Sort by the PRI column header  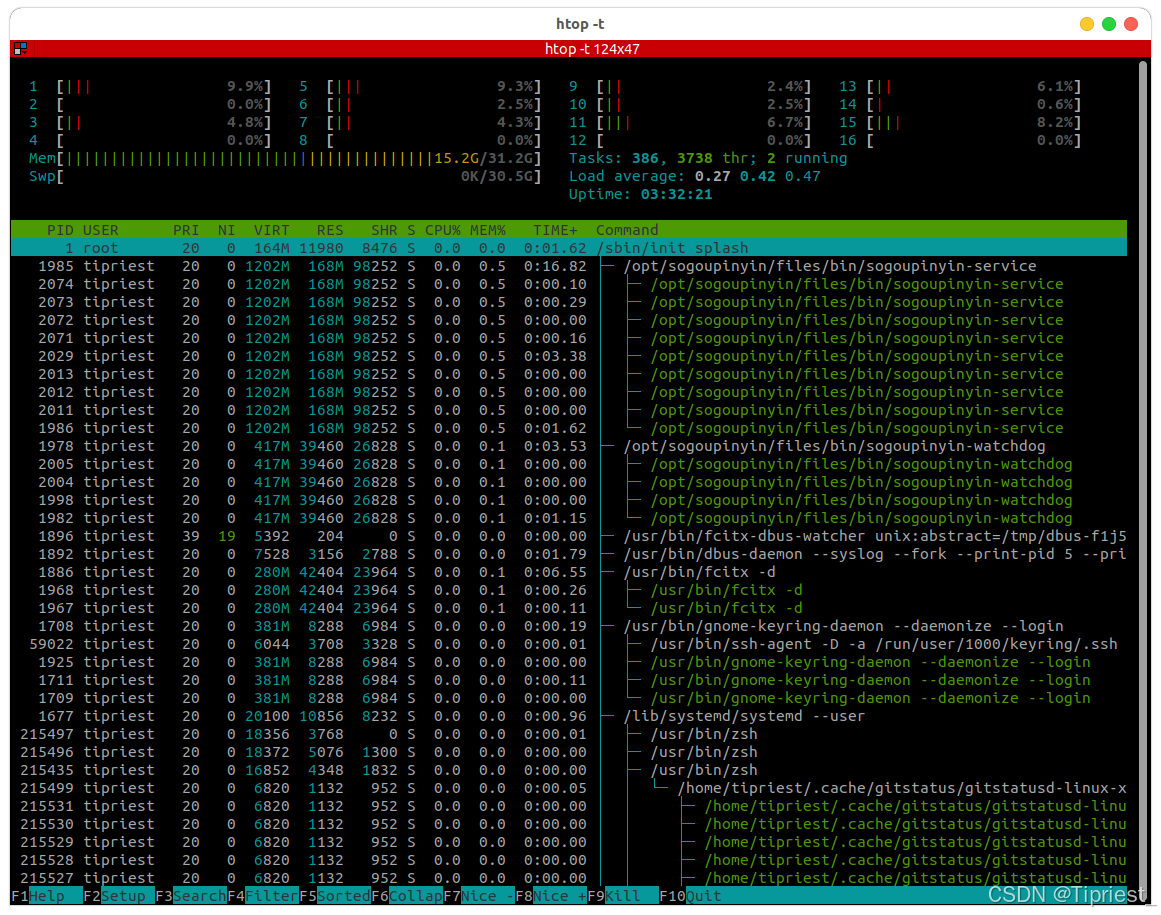click(x=186, y=230)
